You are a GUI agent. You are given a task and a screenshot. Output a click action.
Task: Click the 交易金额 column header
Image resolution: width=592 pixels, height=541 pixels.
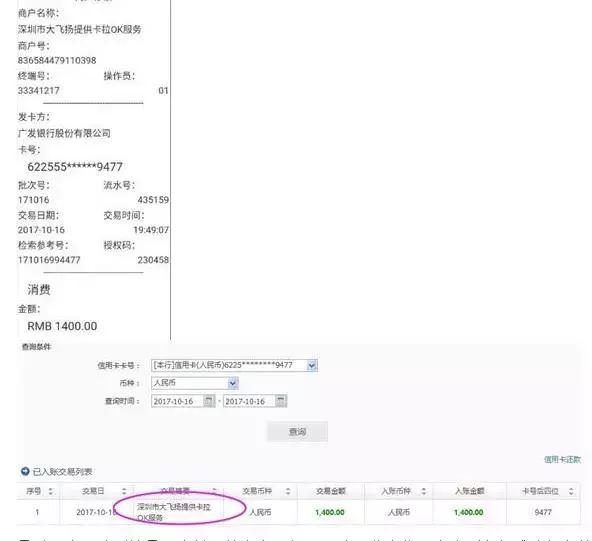pos(331,491)
